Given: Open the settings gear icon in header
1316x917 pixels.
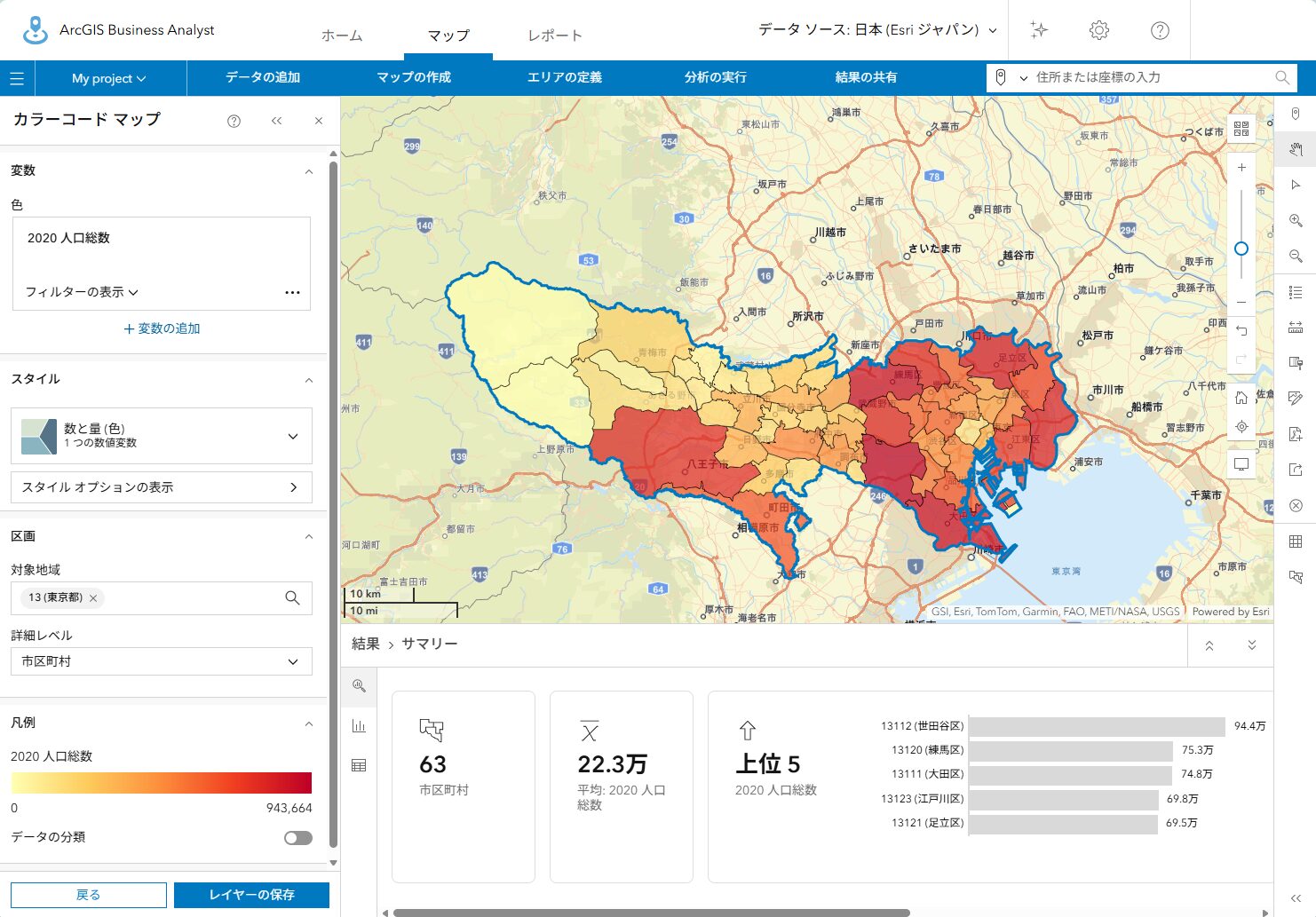Looking at the screenshot, I should (x=1099, y=30).
